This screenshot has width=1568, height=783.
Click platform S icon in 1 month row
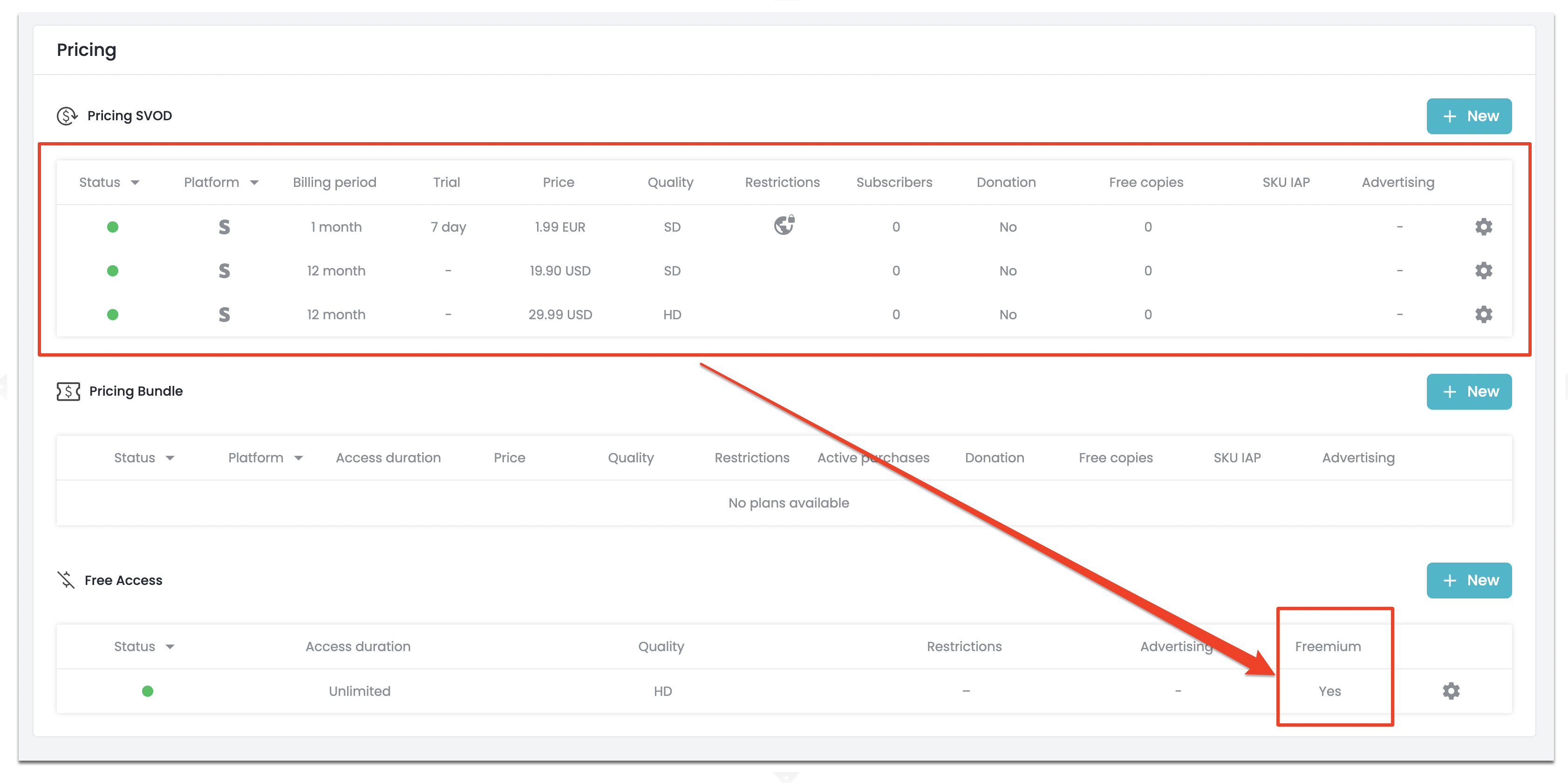pos(224,227)
